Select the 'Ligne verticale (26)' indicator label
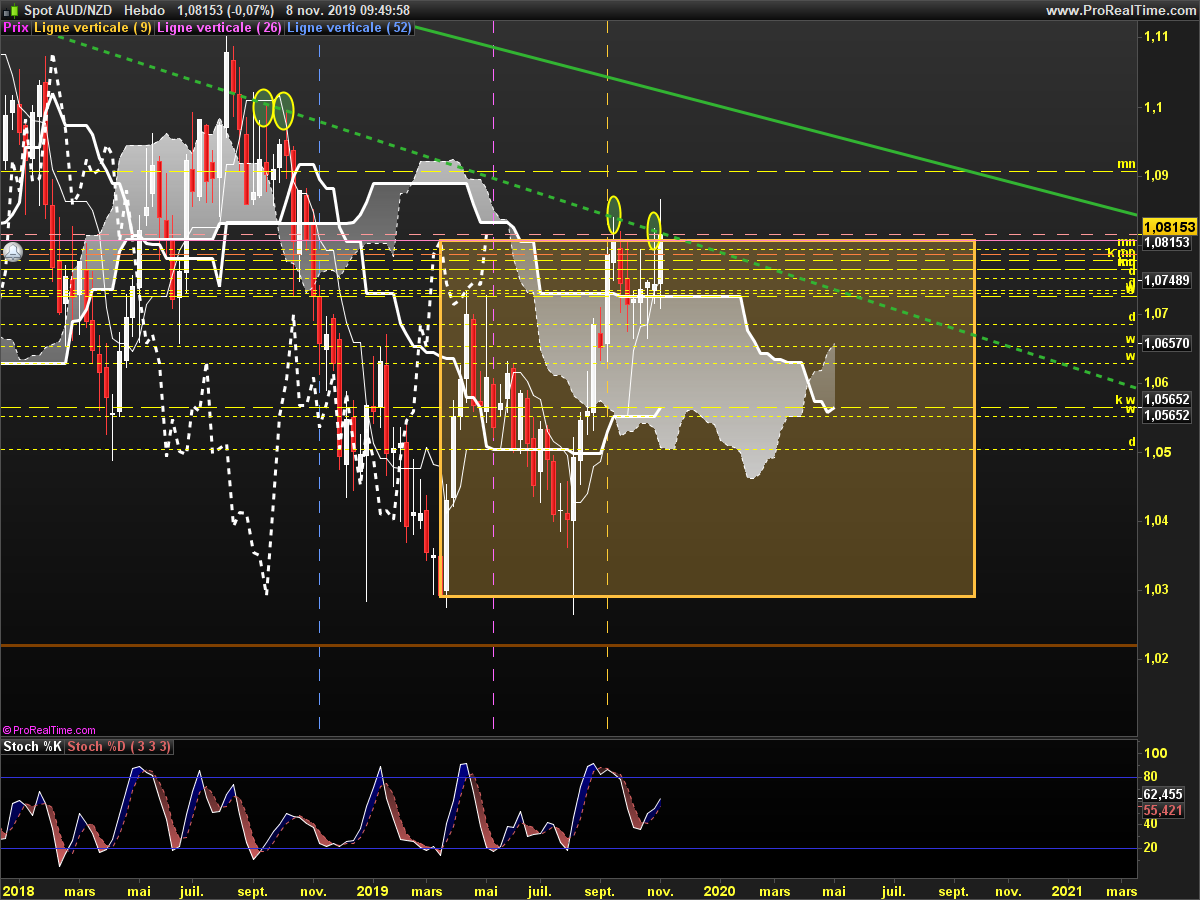The image size is (1200, 900). pyautogui.click(x=220, y=28)
